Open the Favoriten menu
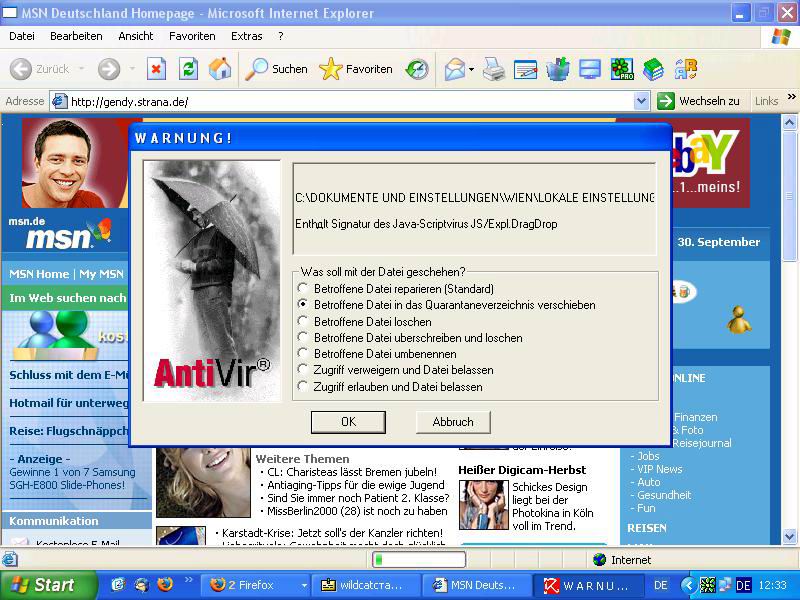 point(192,36)
